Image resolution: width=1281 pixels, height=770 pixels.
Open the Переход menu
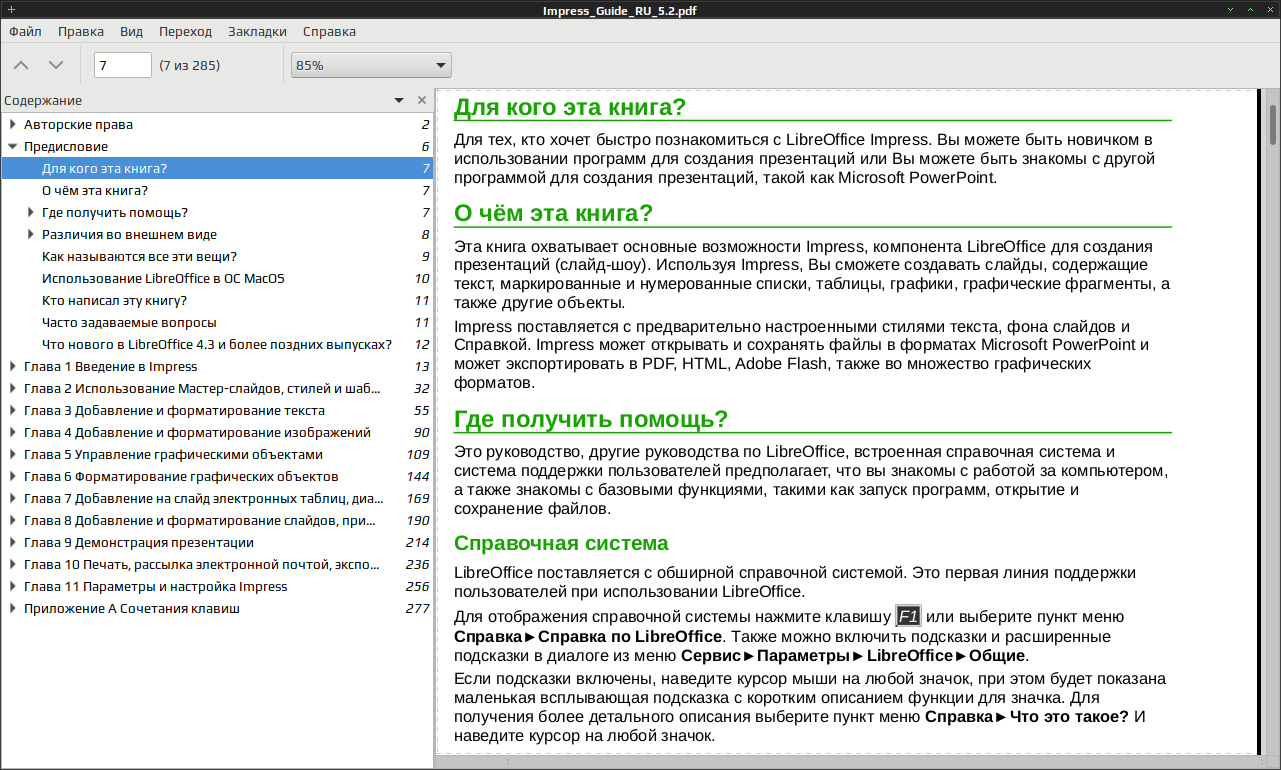[185, 31]
